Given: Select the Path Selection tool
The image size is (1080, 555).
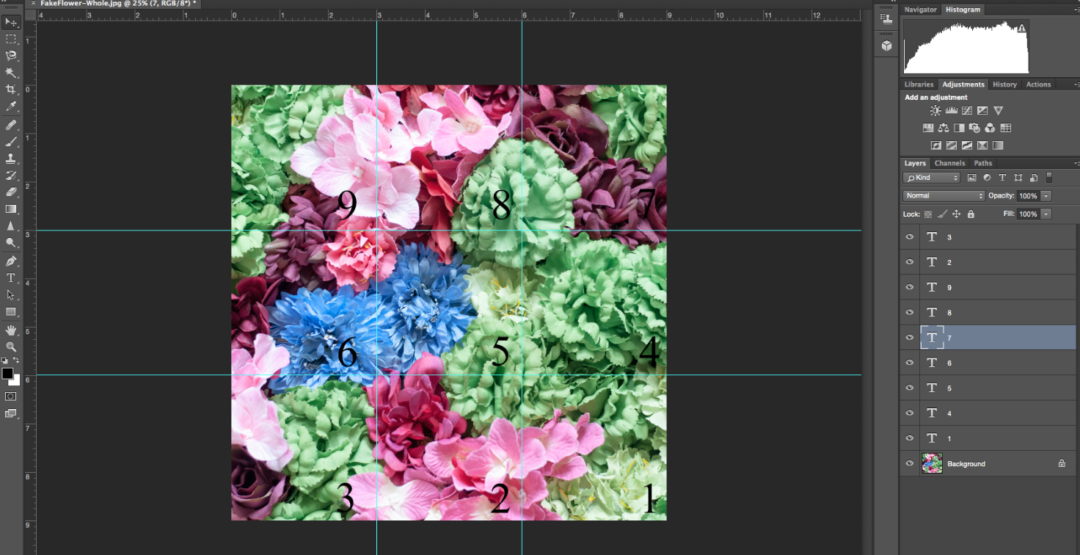Looking at the screenshot, I should [11, 295].
